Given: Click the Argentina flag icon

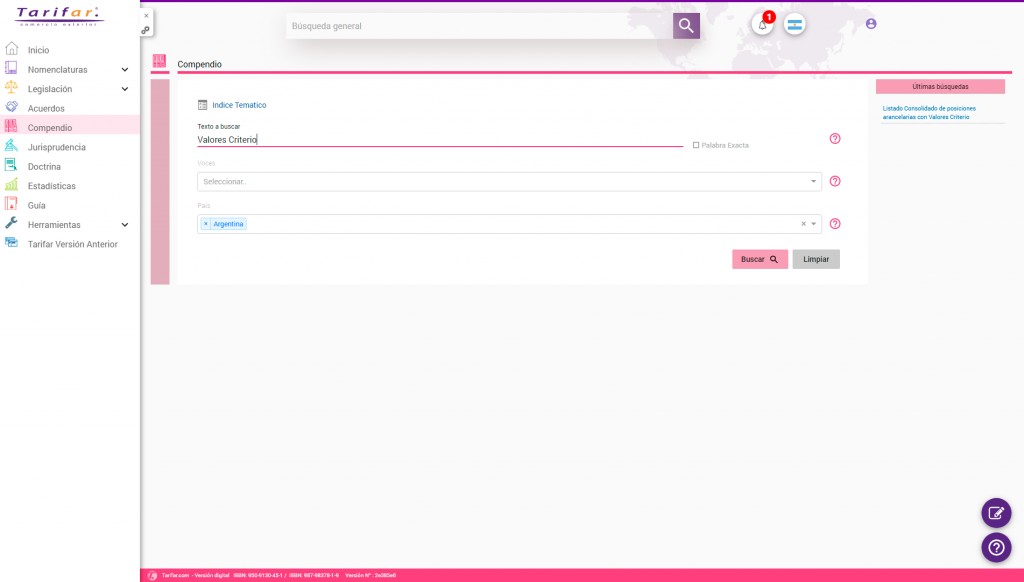Looking at the screenshot, I should (x=795, y=25).
